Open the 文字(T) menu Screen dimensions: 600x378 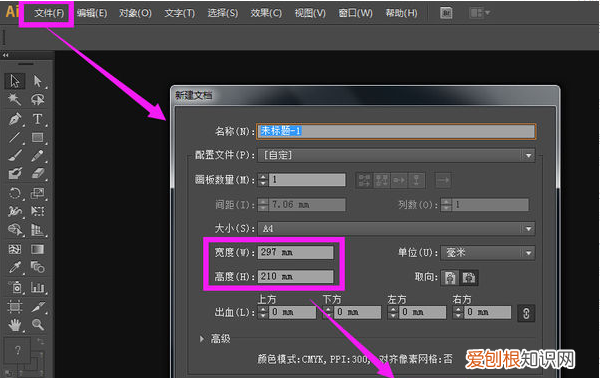click(179, 13)
